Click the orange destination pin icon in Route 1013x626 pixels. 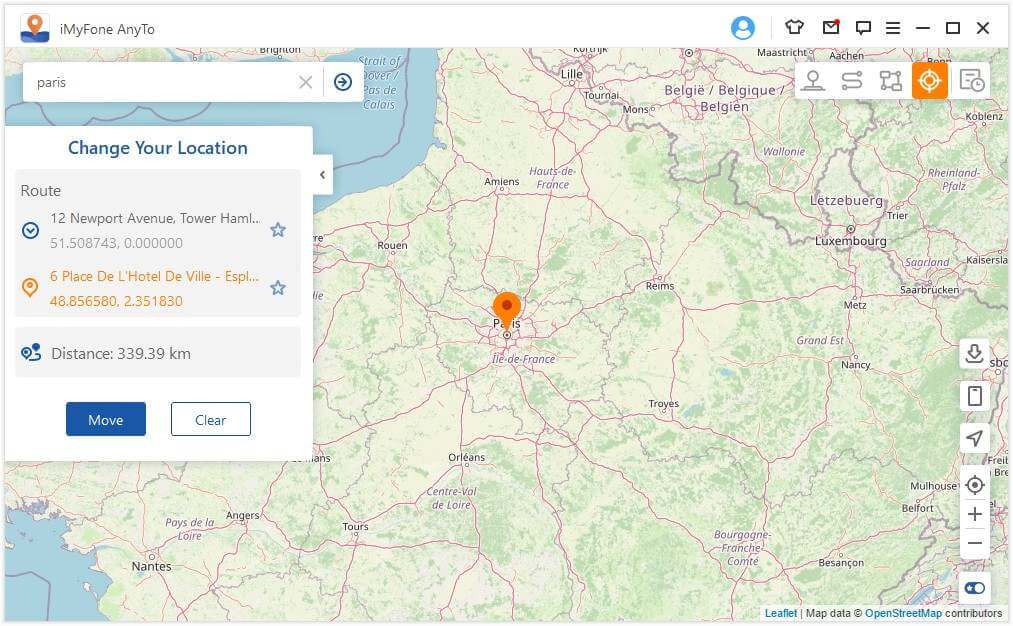[x=30, y=287]
